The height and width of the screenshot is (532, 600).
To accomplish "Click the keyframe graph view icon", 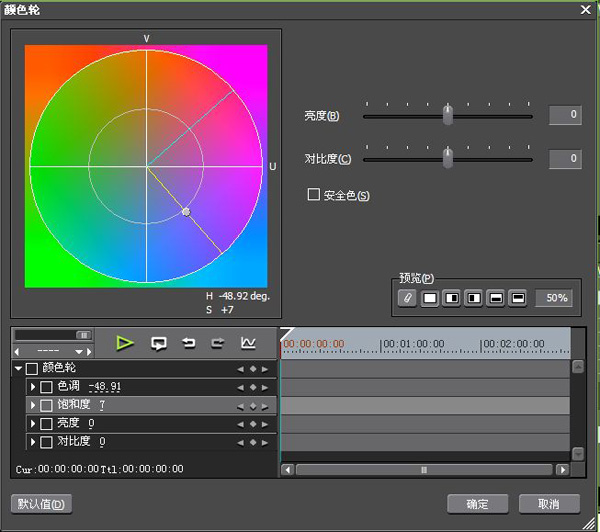I will coord(248,343).
